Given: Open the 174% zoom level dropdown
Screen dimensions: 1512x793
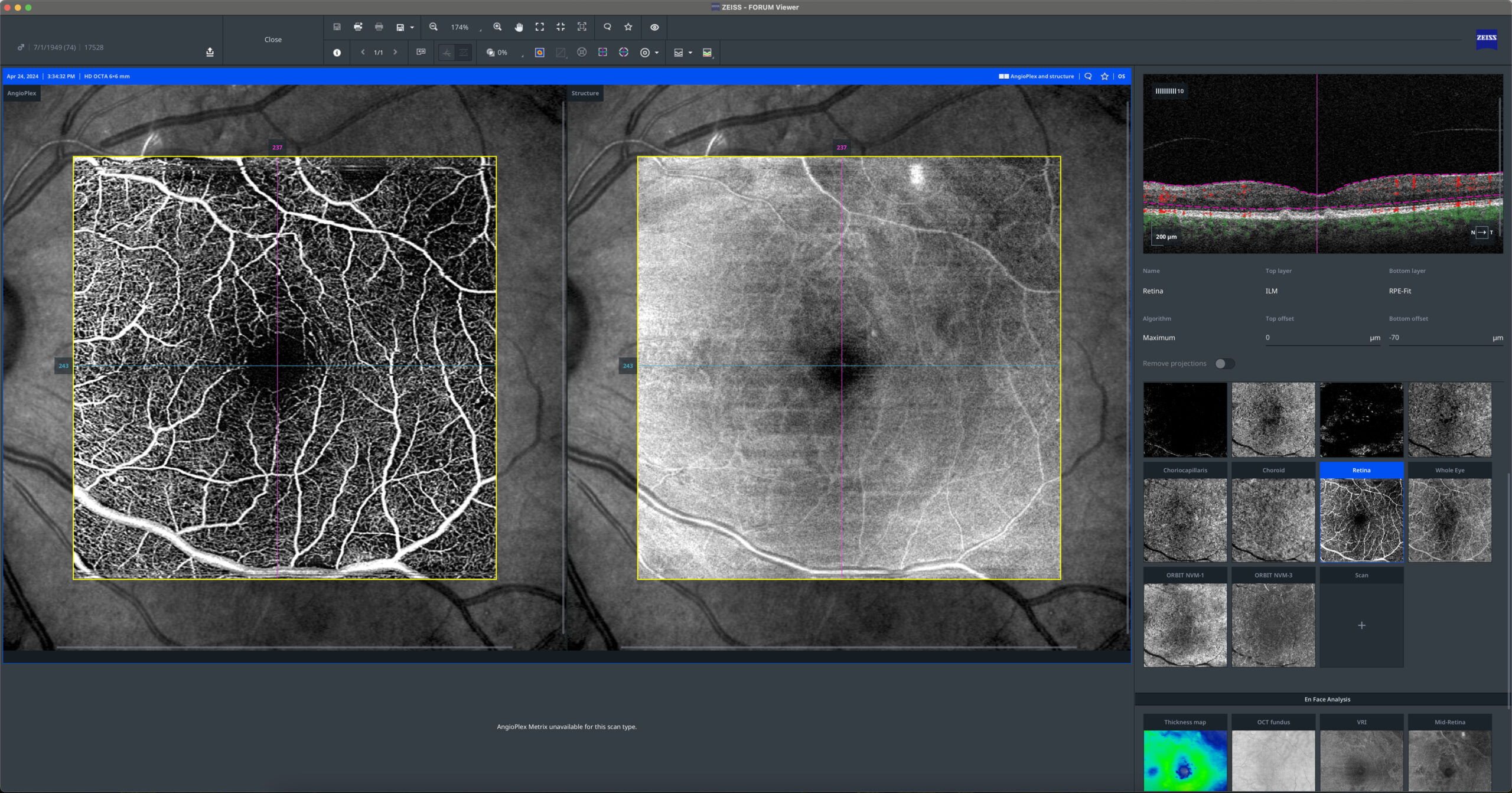Looking at the screenshot, I should click(x=467, y=28).
